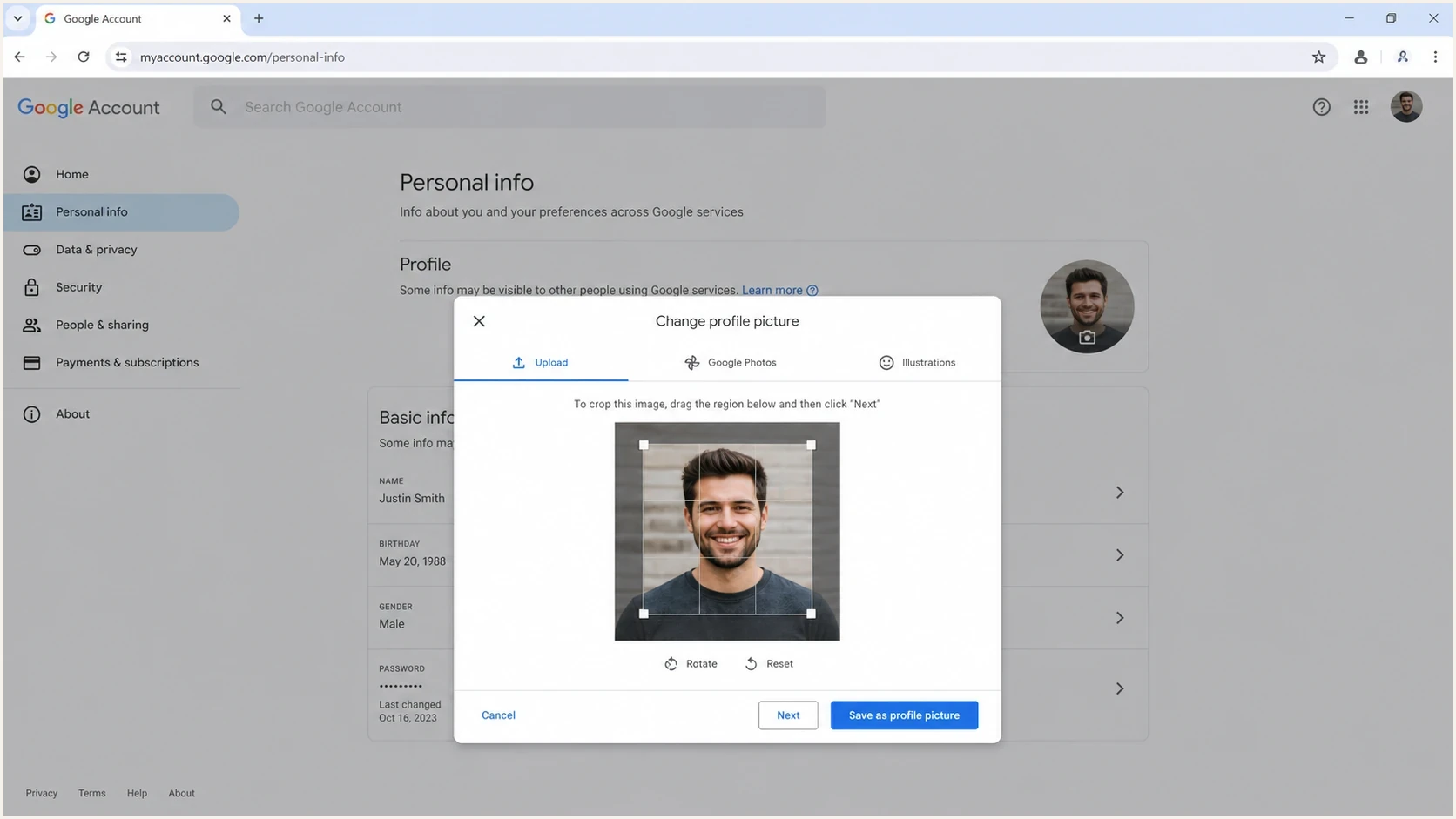
Task: Open the Google apps grid
Action: [1361, 107]
